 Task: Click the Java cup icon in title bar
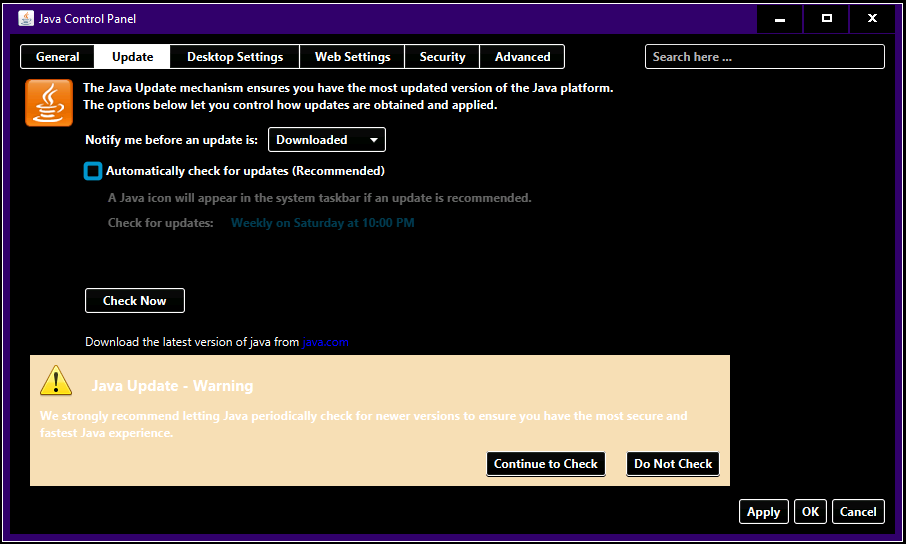click(x=26, y=18)
